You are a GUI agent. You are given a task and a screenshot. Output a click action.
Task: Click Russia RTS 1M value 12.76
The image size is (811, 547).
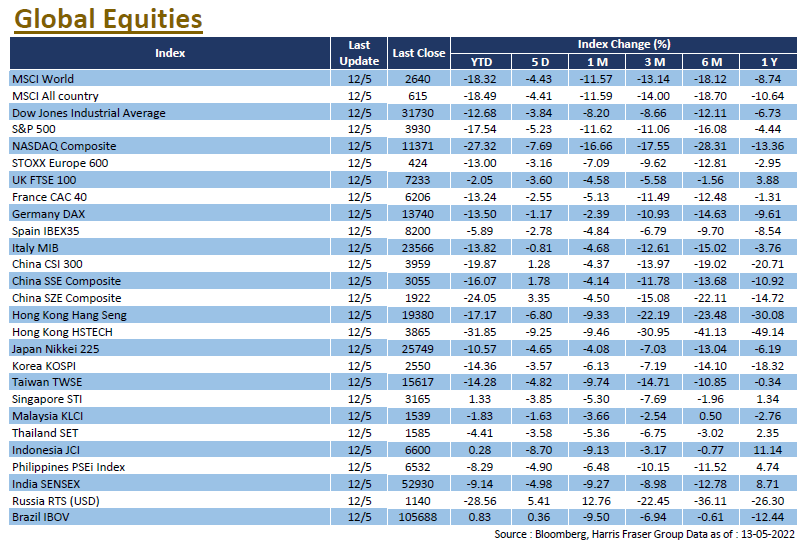pyautogui.click(x=596, y=501)
